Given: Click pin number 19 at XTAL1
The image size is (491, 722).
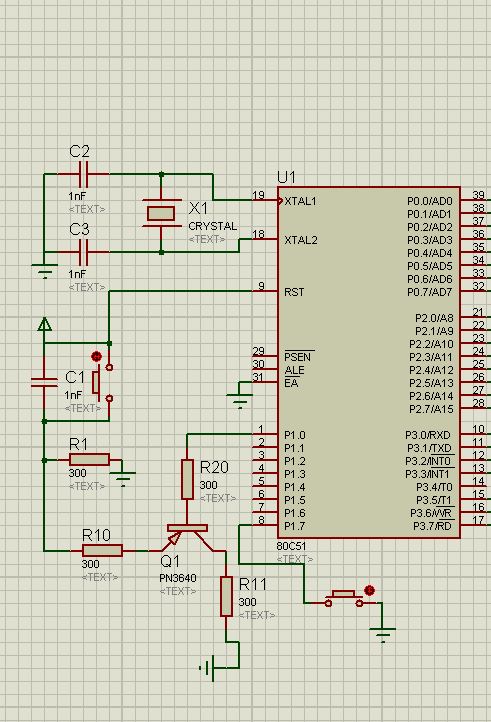Looking at the screenshot, I should [x=258, y=195].
